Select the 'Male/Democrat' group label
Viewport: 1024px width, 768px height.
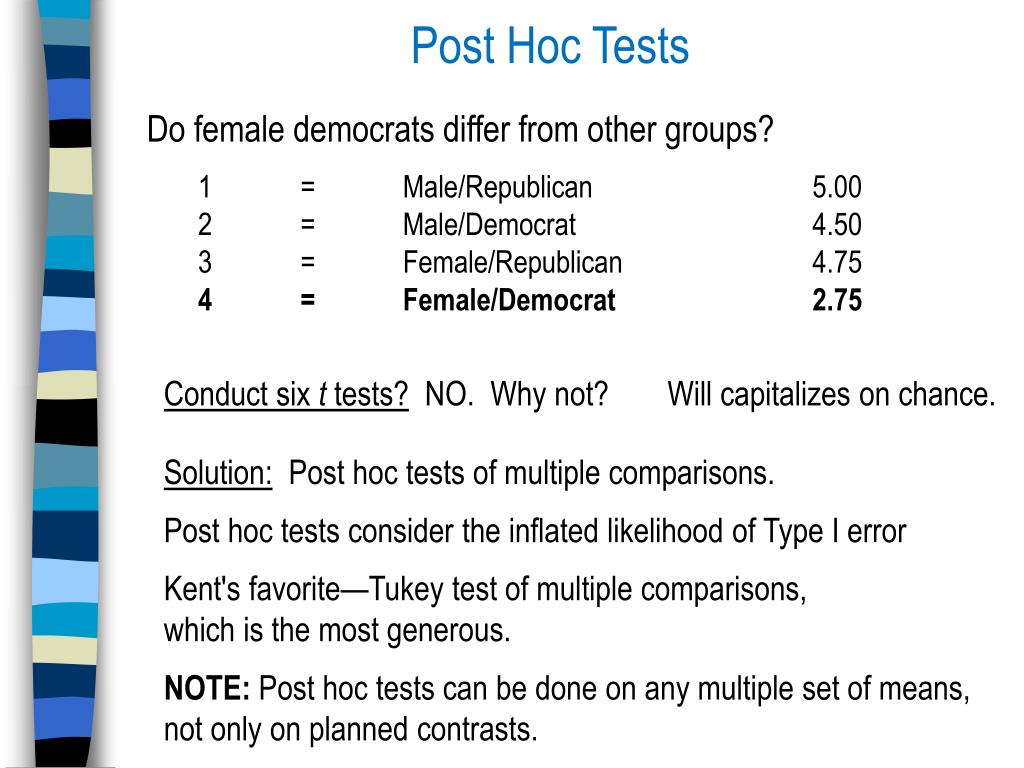[x=489, y=225]
